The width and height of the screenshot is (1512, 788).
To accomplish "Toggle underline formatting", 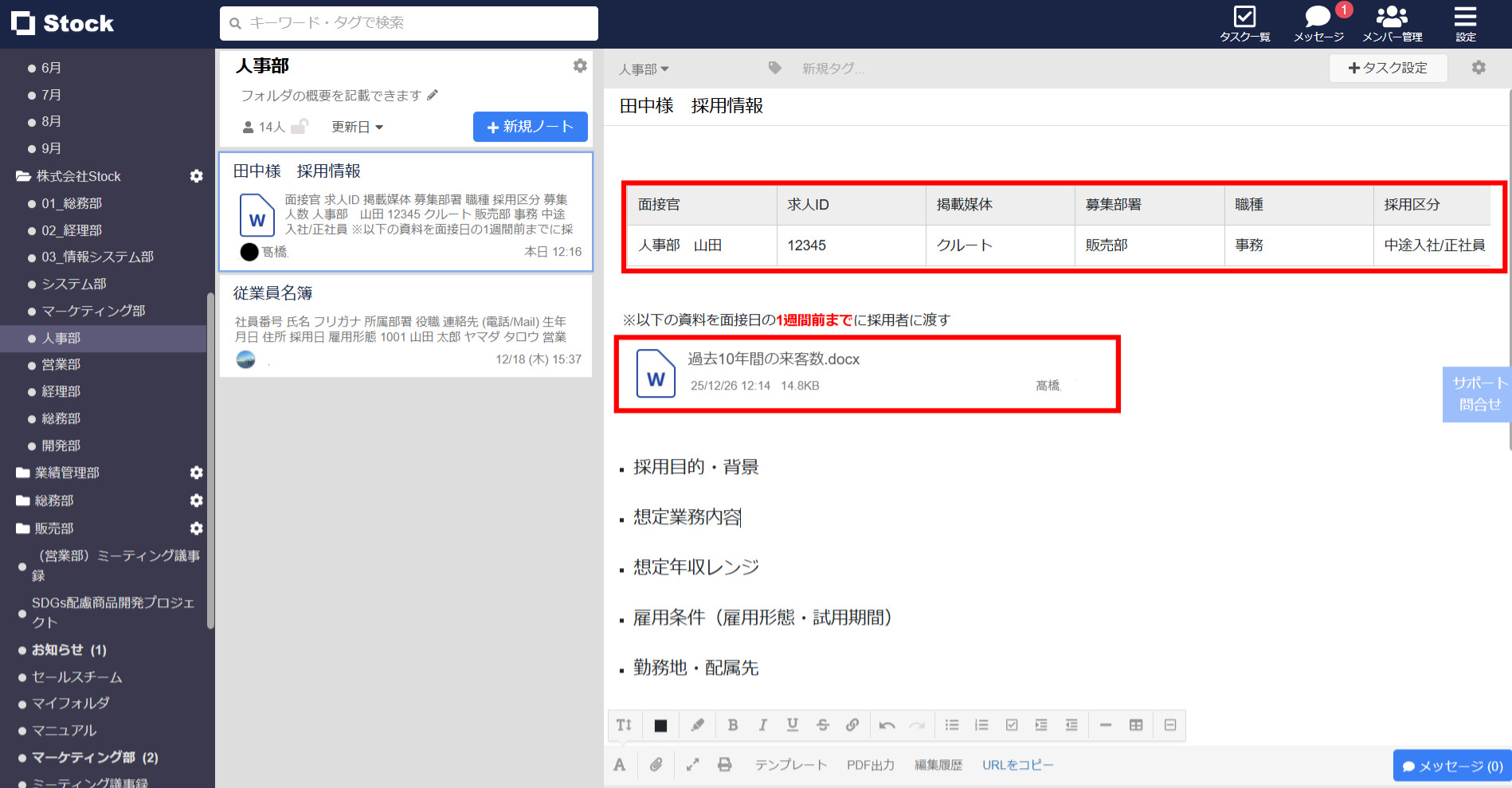I will pyautogui.click(x=792, y=725).
